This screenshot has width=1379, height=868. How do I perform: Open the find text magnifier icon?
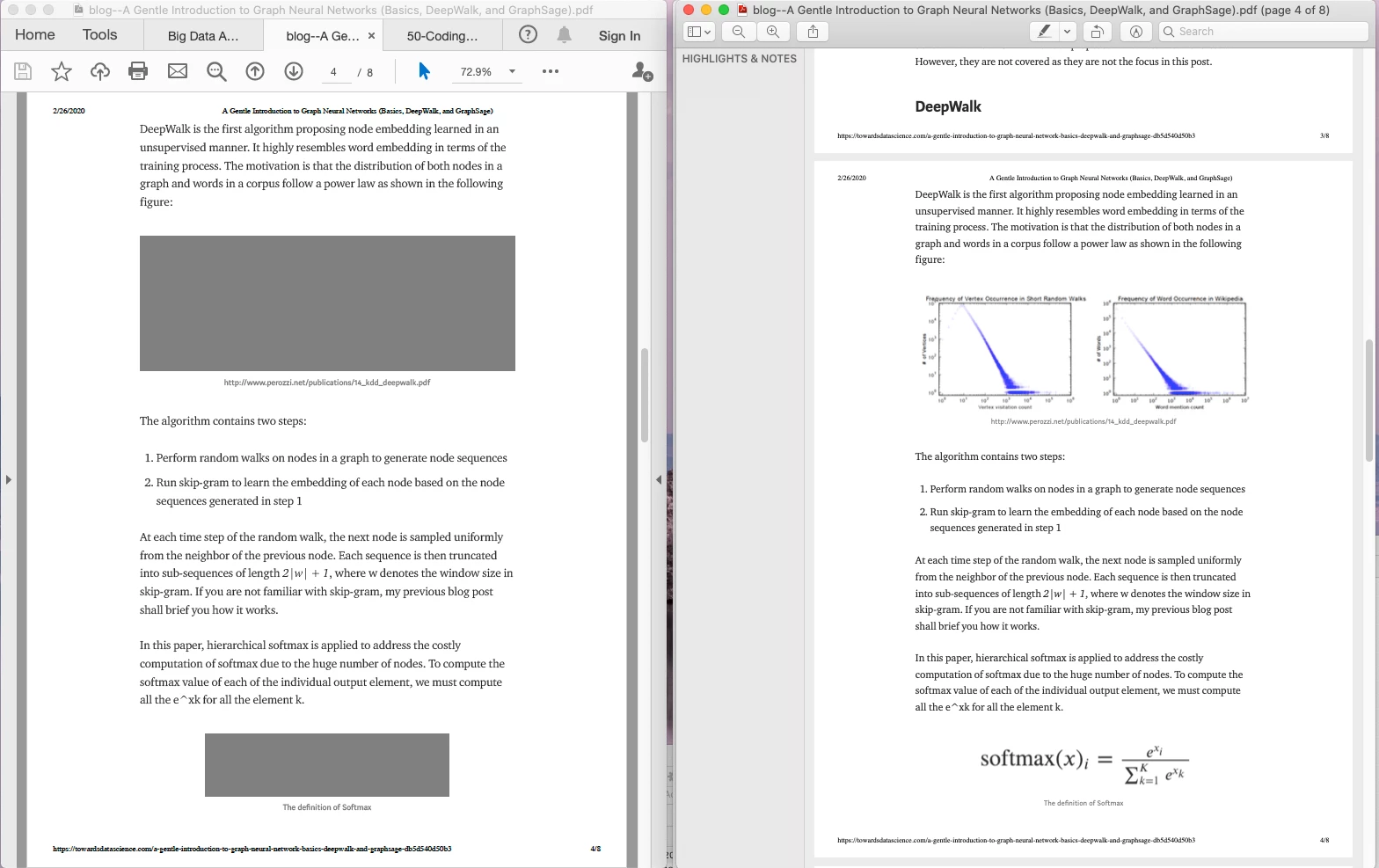click(216, 71)
